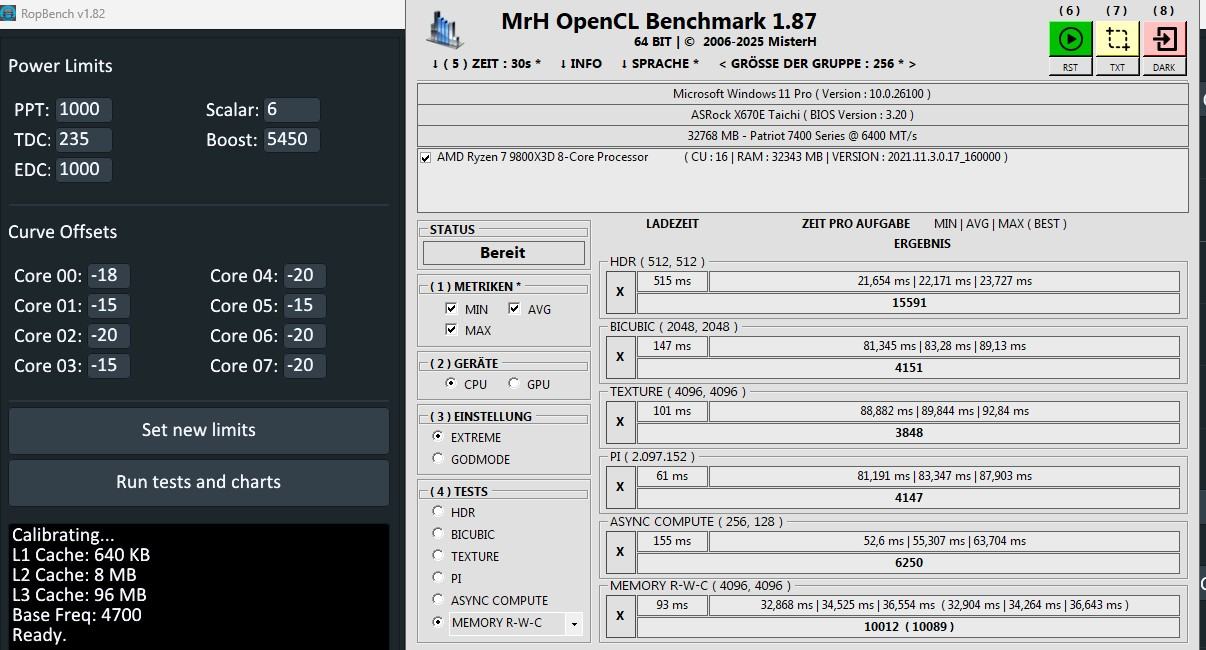Click the Core 03 curve offset field
Screen dimensions: 1206x650
(109, 366)
